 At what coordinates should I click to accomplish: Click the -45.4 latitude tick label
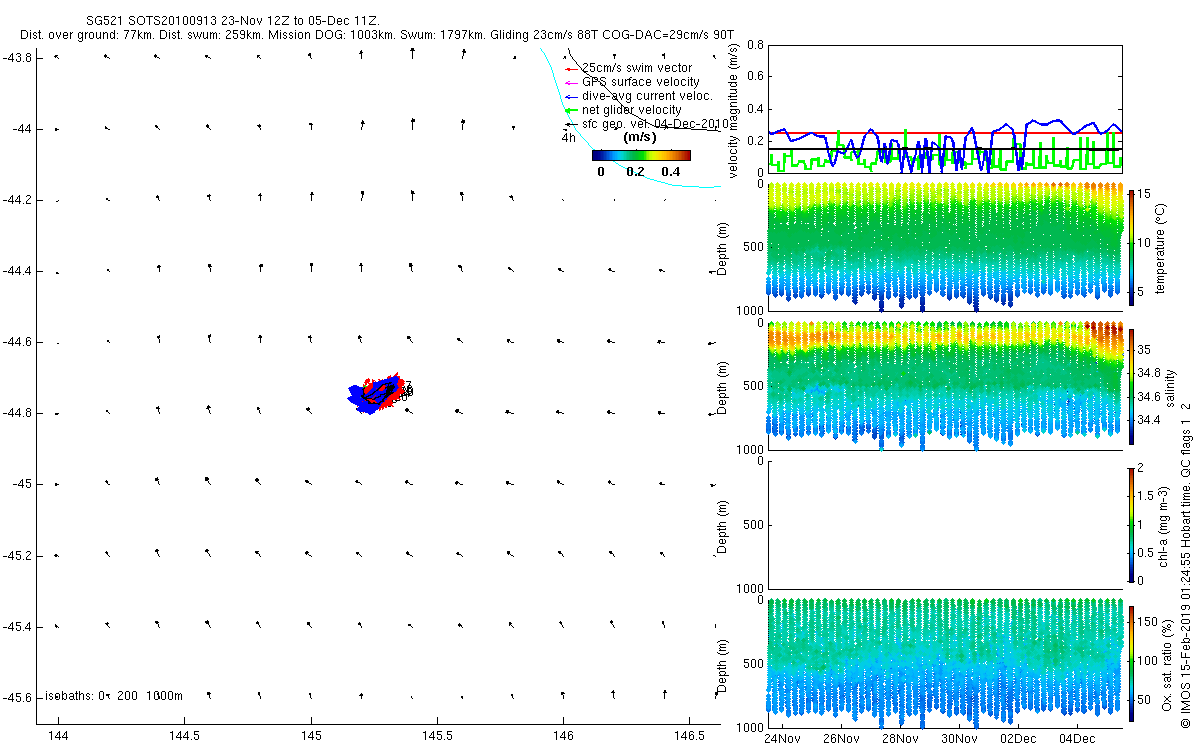(x=20, y=626)
